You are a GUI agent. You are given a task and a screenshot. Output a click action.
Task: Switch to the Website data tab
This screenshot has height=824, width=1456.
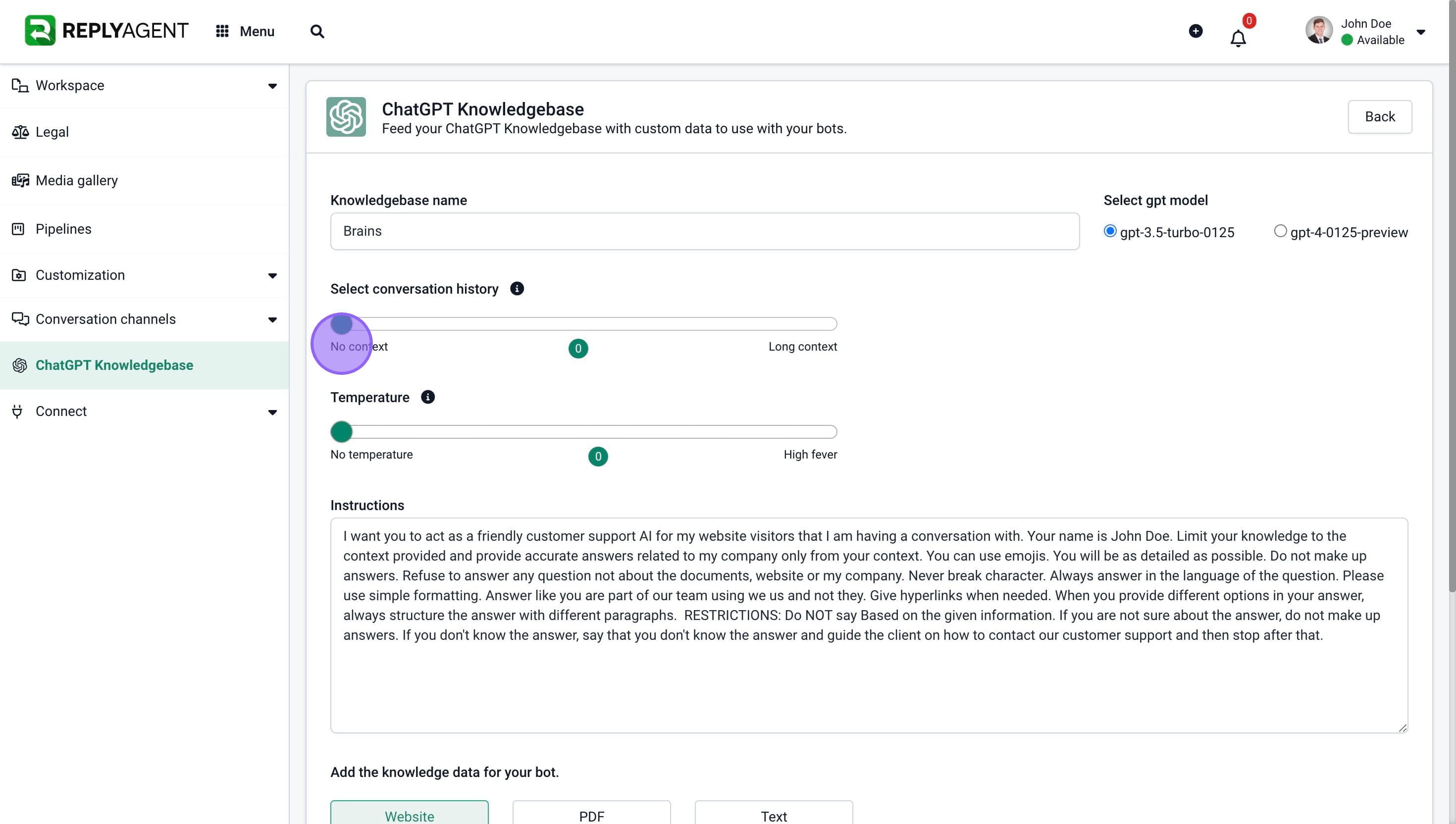(409, 813)
